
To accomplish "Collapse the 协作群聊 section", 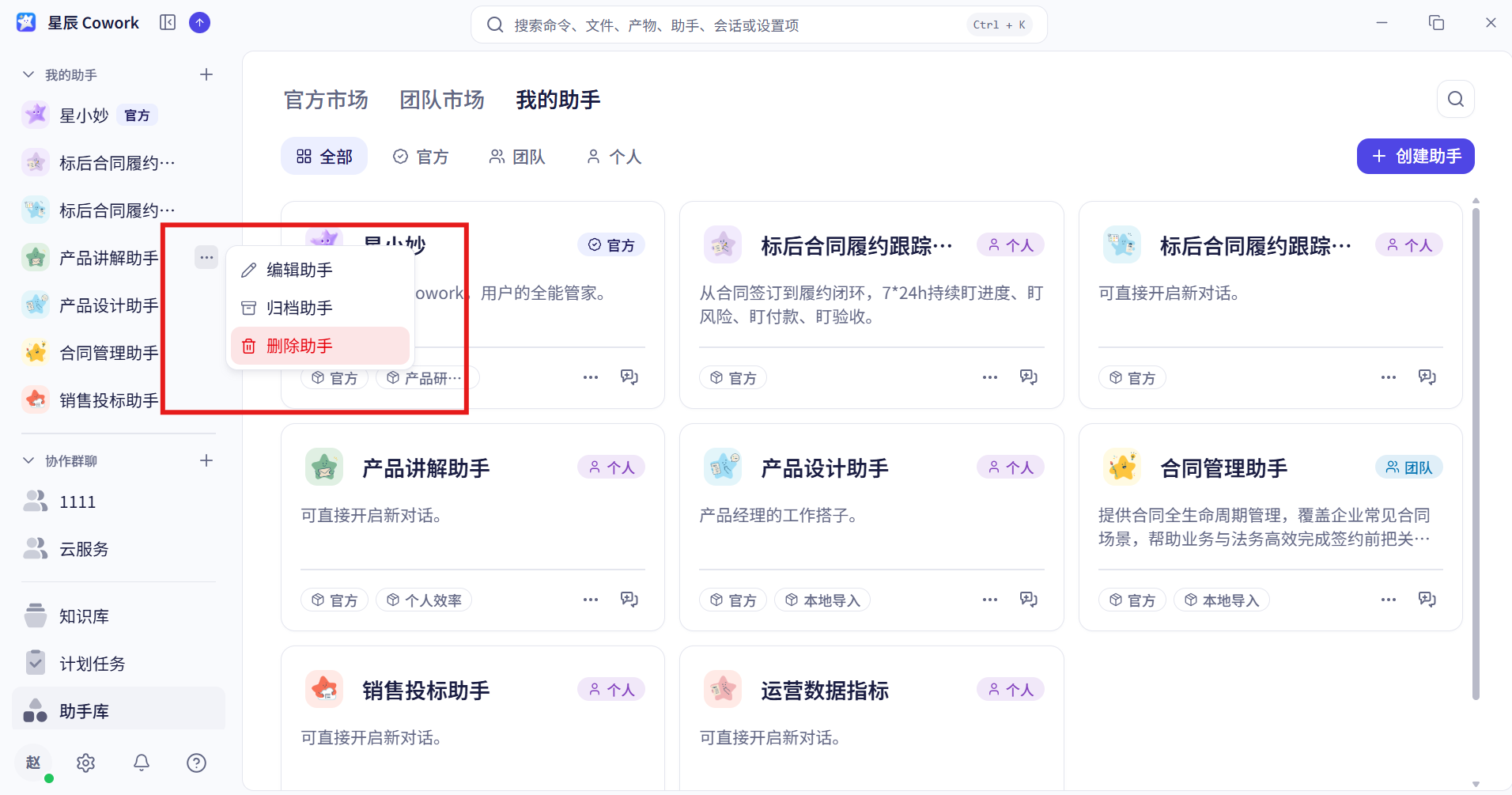I will (x=28, y=460).
